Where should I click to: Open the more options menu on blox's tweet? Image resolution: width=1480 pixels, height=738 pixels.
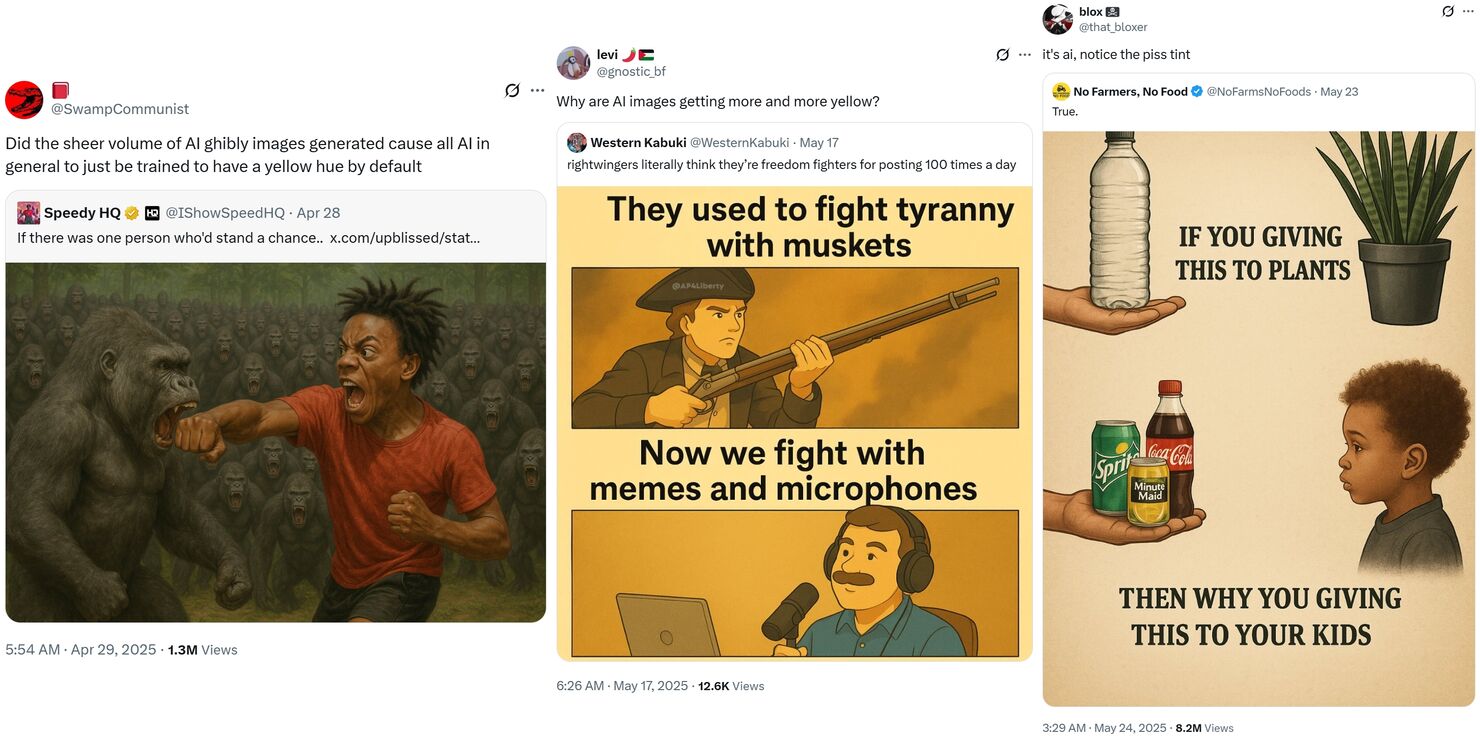click(x=1470, y=11)
